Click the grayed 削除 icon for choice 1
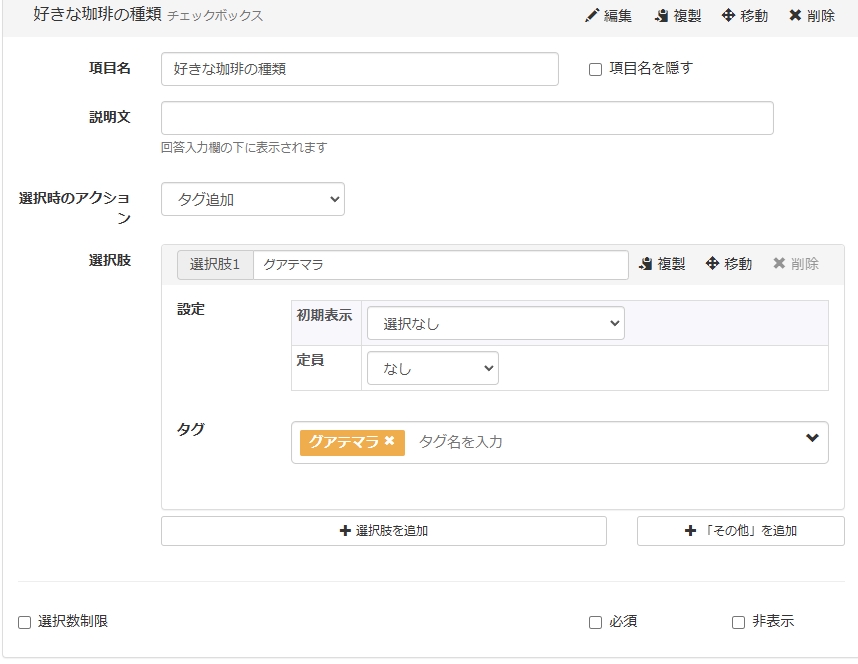858x664 pixels. click(779, 264)
